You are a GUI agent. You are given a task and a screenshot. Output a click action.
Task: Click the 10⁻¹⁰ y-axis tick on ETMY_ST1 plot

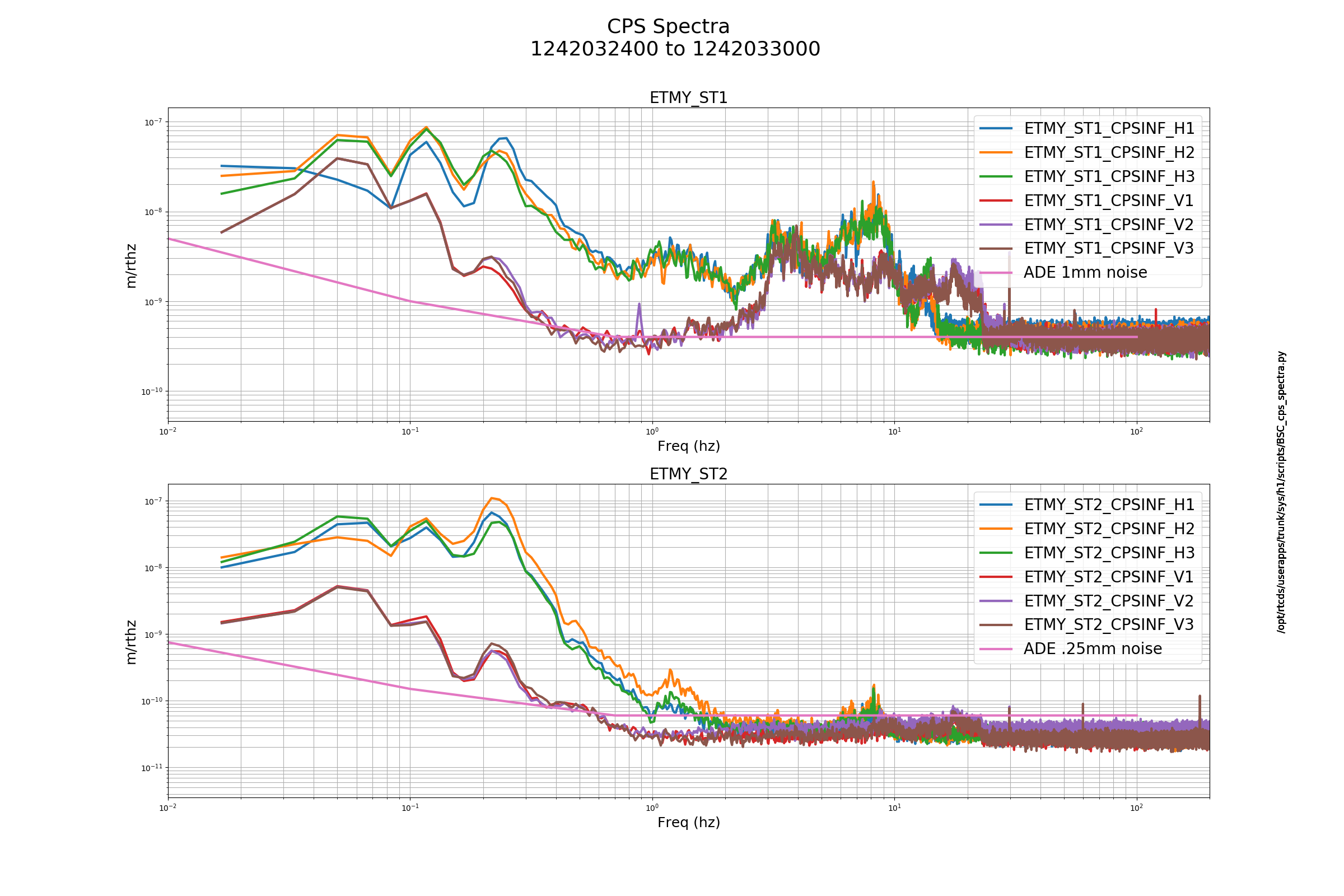[x=152, y=391]
